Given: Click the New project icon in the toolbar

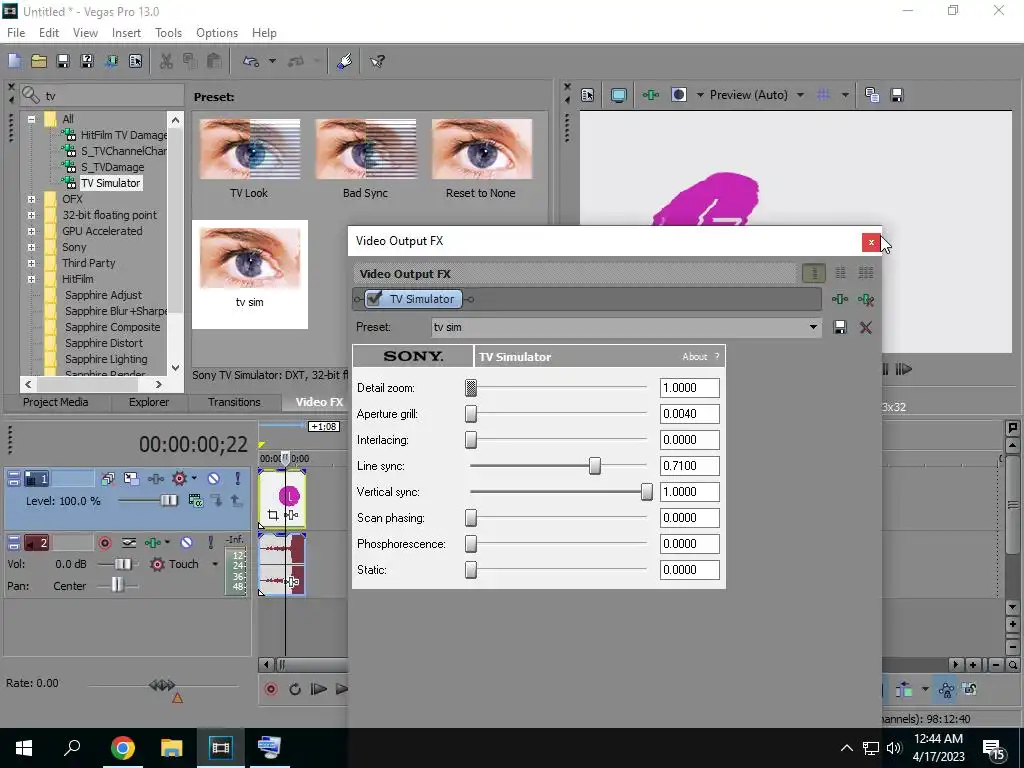Looking at the screenshot, I should point(14,61).
